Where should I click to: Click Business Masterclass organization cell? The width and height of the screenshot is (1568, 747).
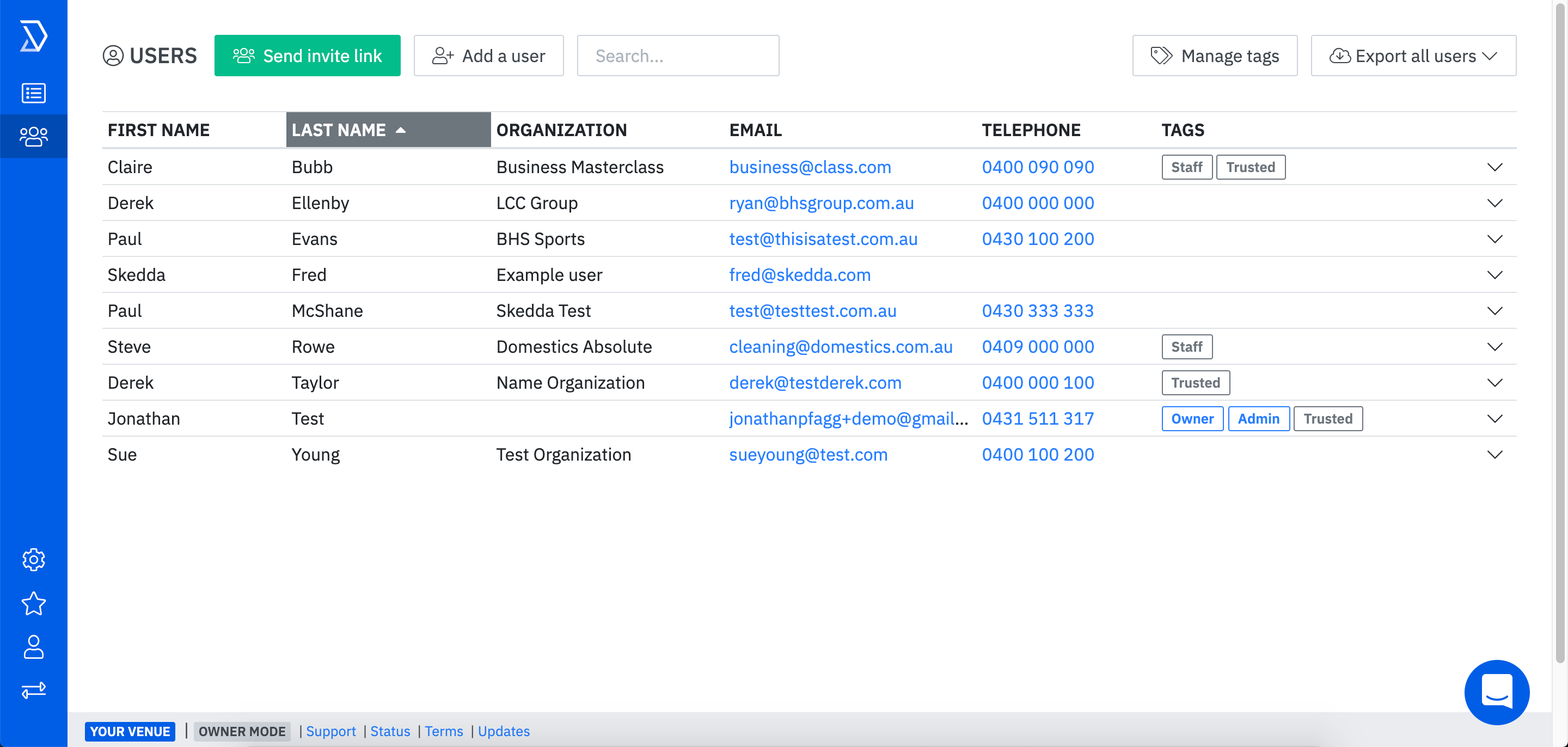click(x=579, y=167)
